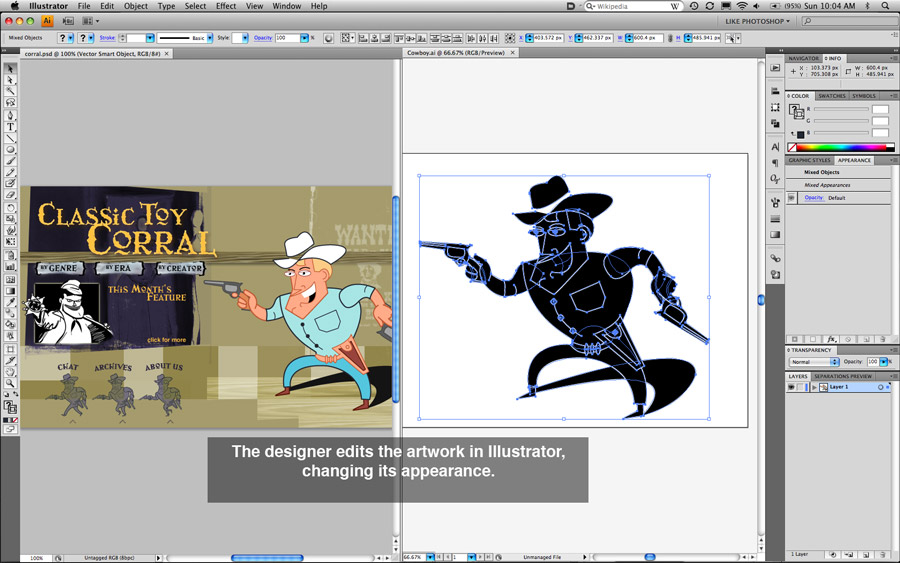Image resolution: width=900 pixels, height=563 pixels.
Task: Click the fx add effect icon in Appearance panel
Action: tap(831, 339)
